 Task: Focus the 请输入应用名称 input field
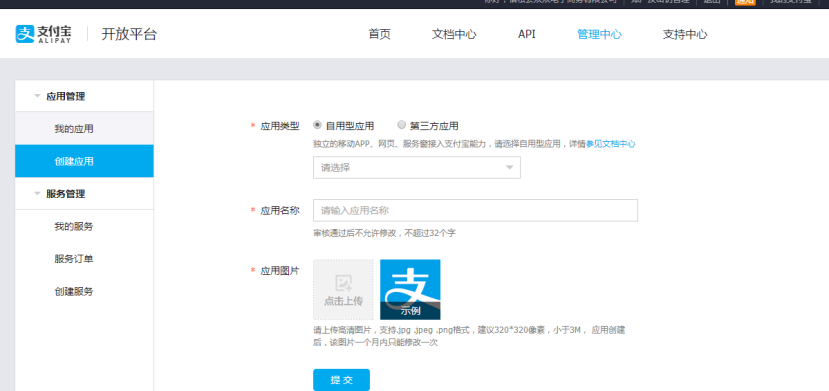point(475,210)
